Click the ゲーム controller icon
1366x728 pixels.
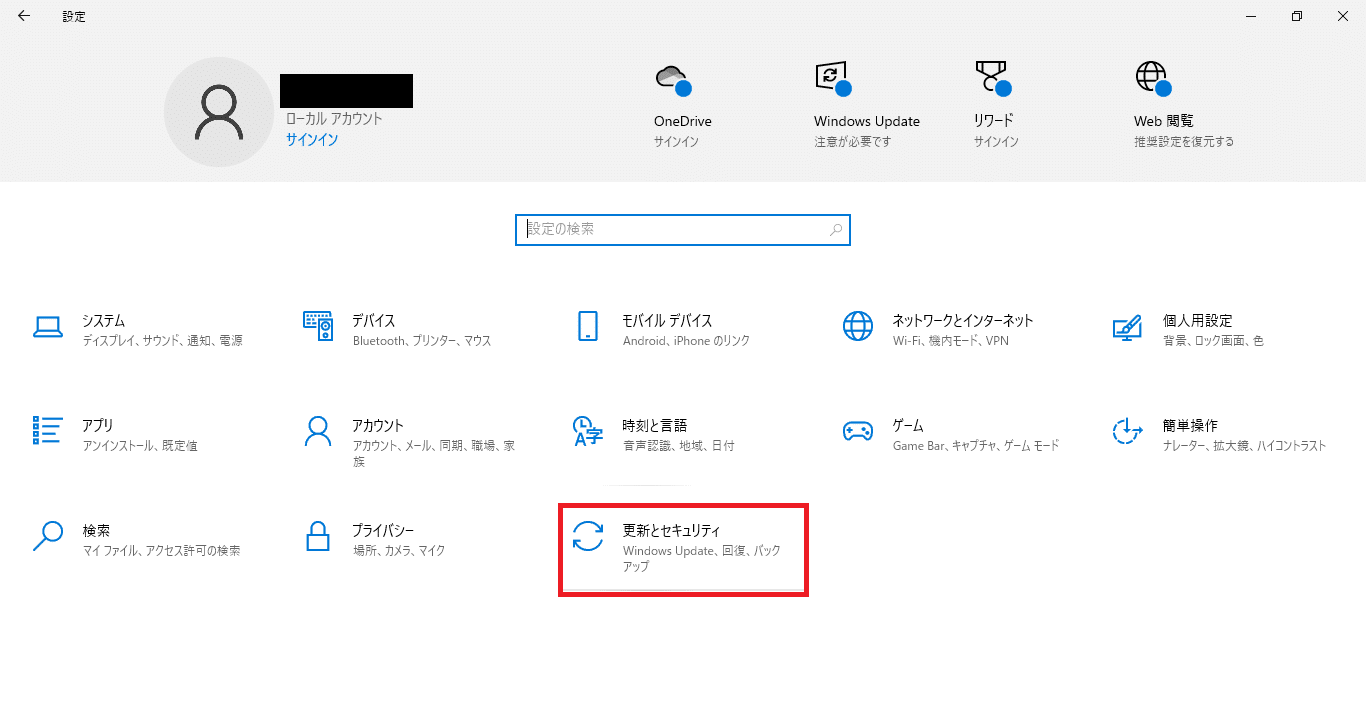[x=858, y=431]
